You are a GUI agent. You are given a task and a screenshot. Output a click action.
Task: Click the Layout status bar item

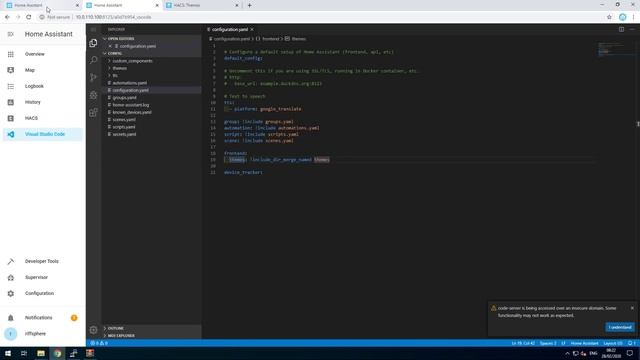612,343
